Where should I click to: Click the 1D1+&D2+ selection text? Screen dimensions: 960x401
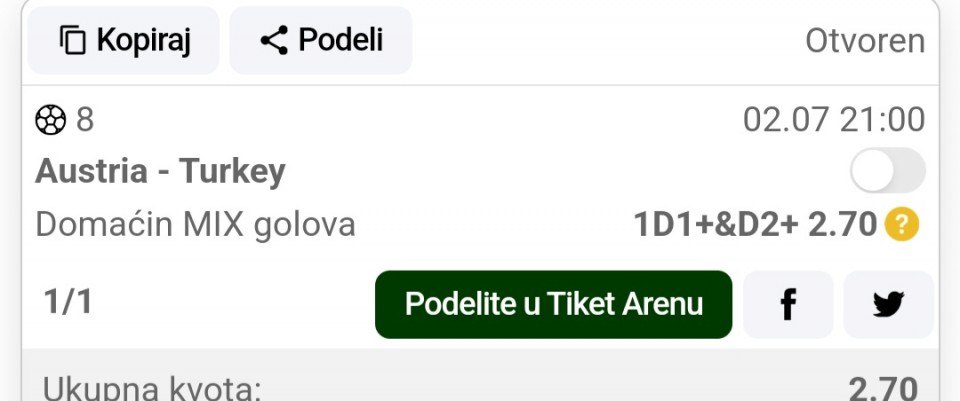[x=716, y=225]
